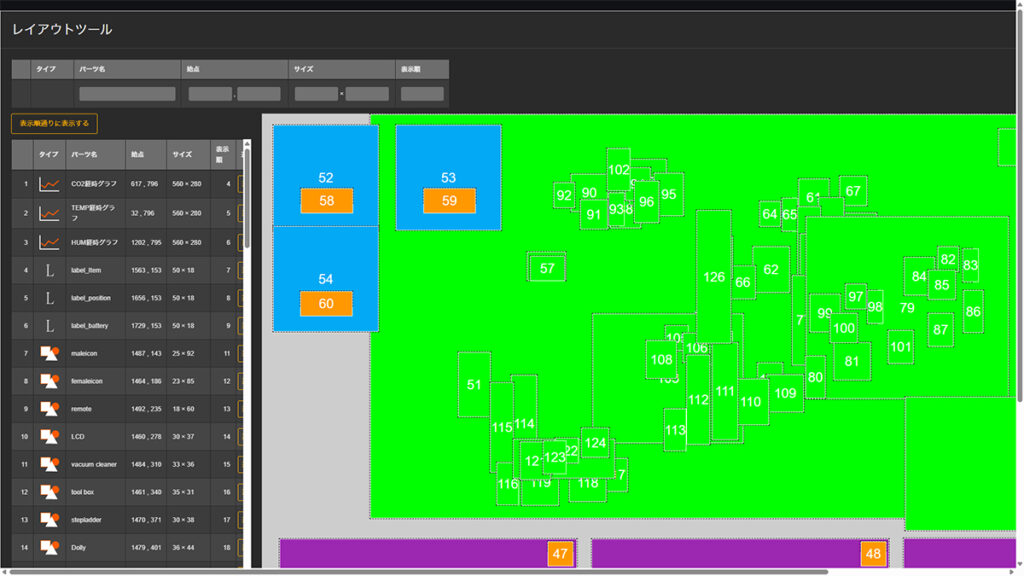Click the HUM graph chart icon
1024x576 pixels.
(49, 242)
